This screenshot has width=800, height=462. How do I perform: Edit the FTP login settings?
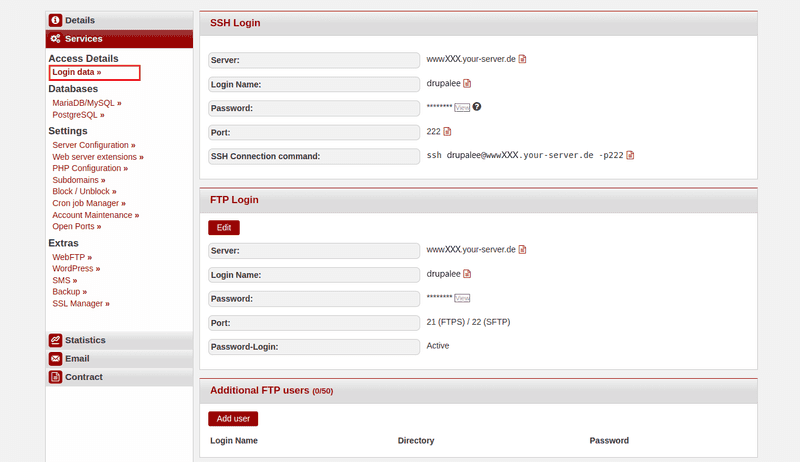click(224, 227)
